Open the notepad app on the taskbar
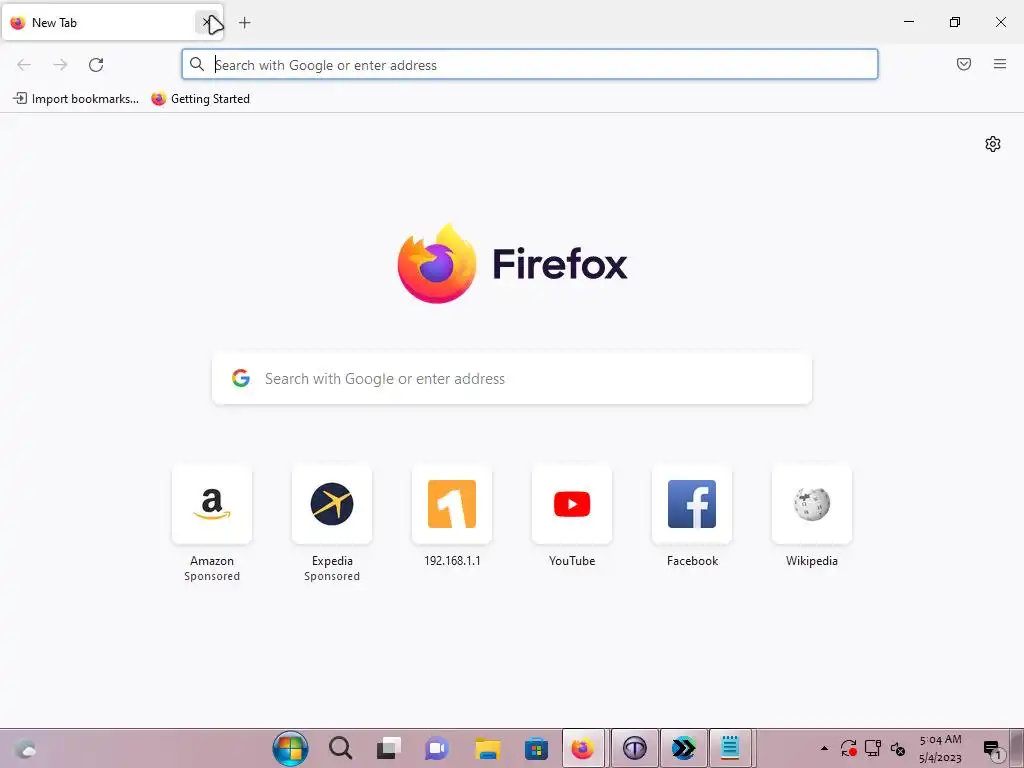Image resolution: width=1024 pixels, height=768 pixels. point(730,748)
